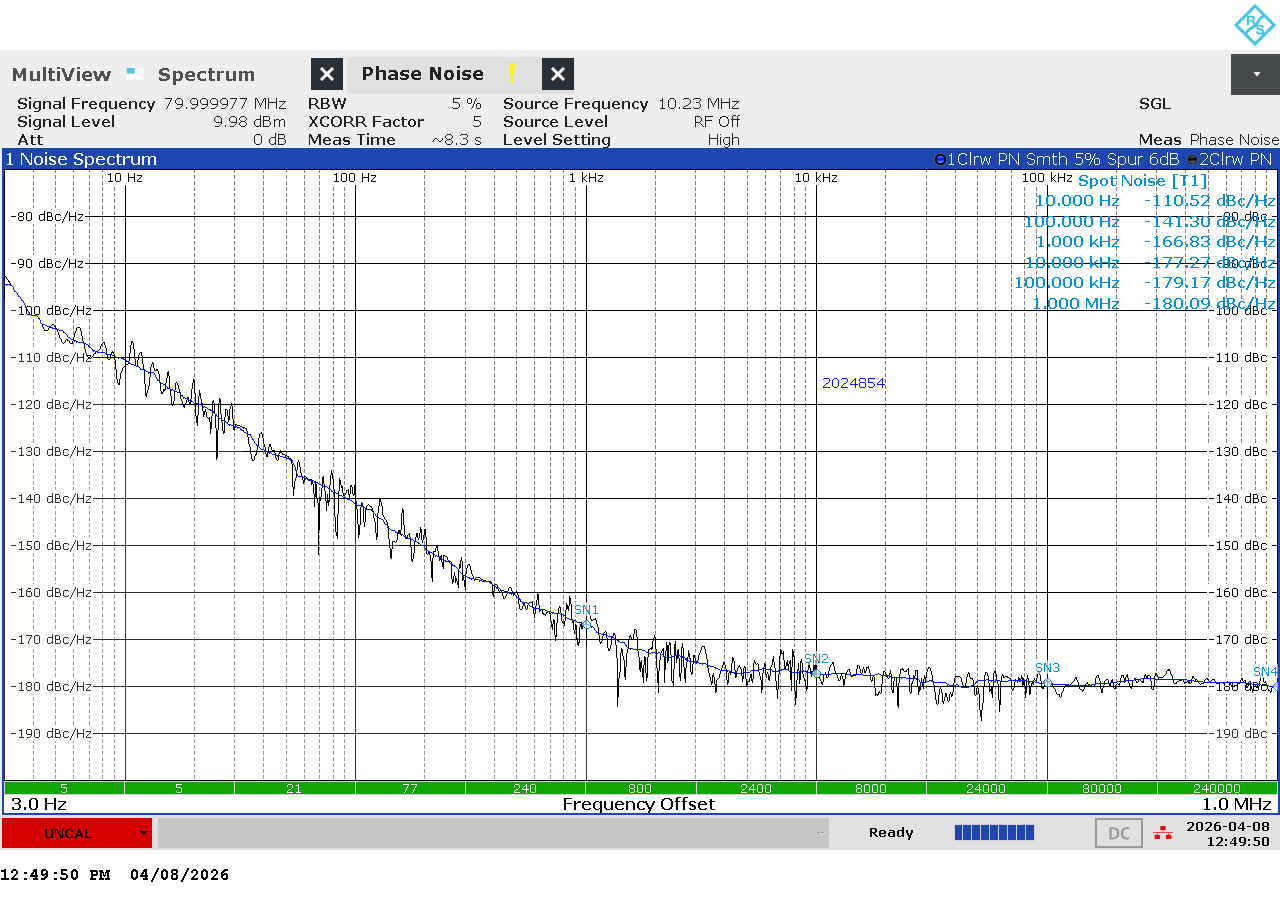Click the 1 kHz frequency axis label
The image size is (1280, 900).
point(586,178)
